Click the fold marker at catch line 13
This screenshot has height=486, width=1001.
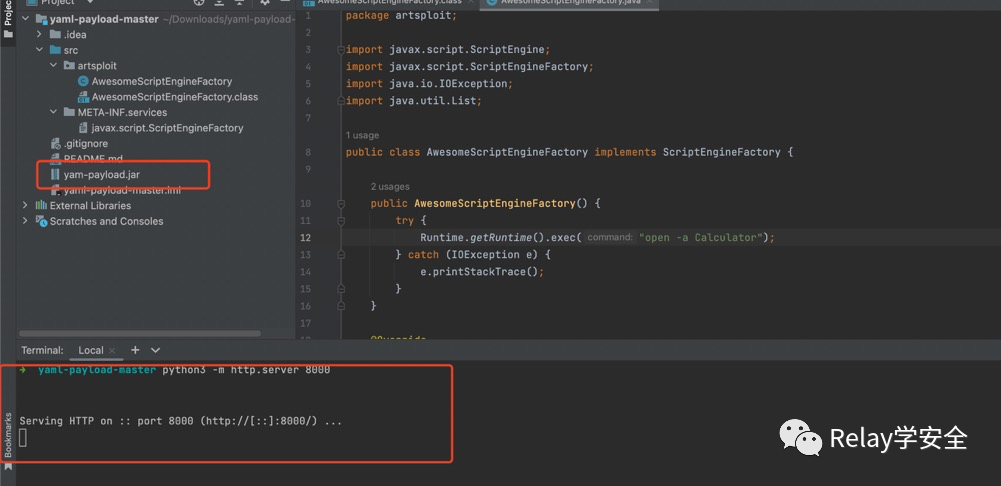342,254
